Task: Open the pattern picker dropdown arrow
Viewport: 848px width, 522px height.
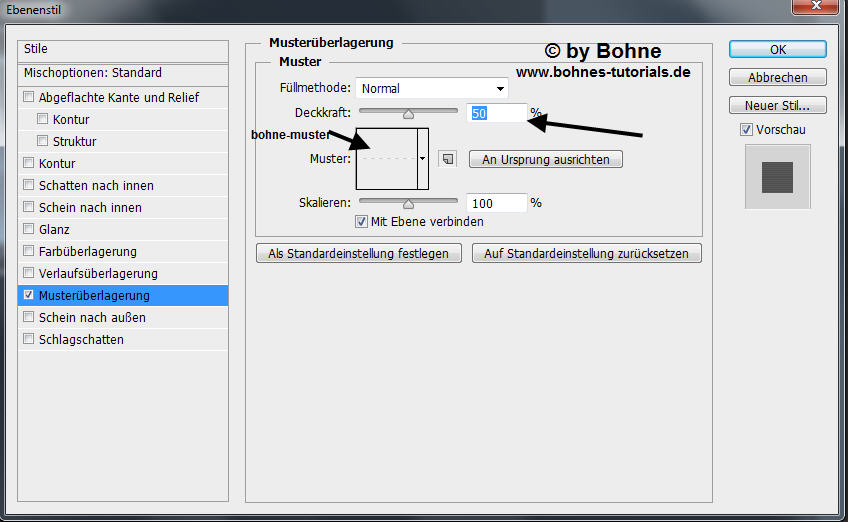Action: (x=423, y=158)
